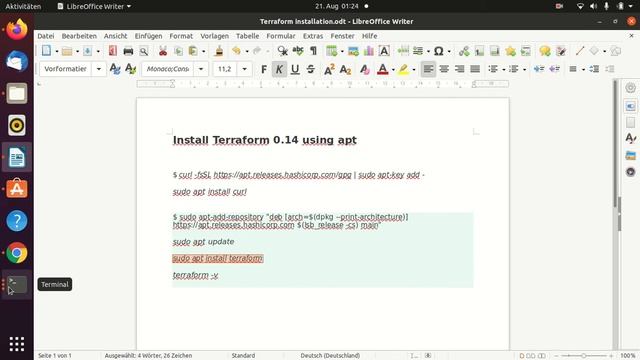Open the Extras menu
640x360 pixels.
click(x=313, y=36)
